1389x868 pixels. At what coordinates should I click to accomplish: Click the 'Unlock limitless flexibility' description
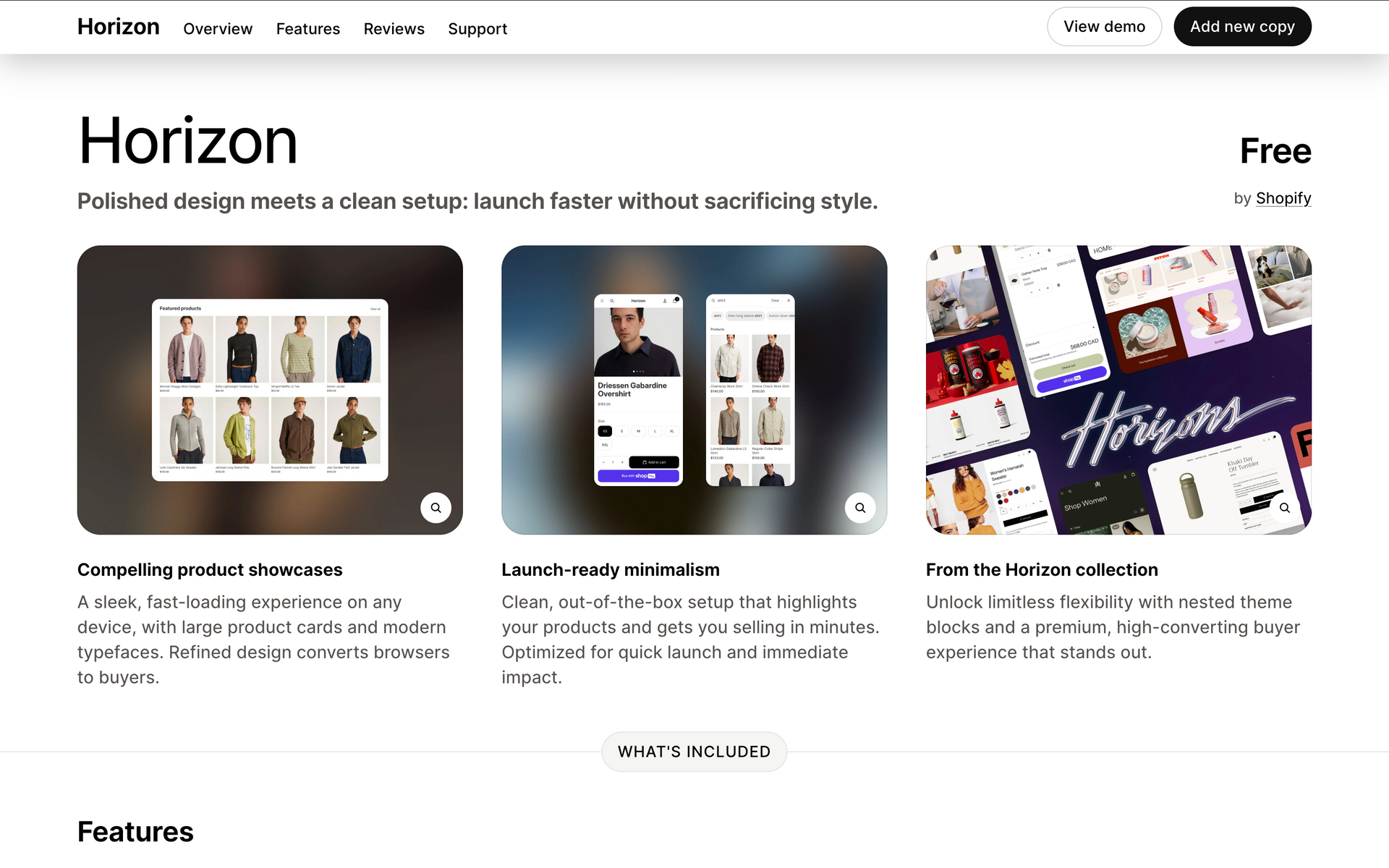[x=1113, y=627]
